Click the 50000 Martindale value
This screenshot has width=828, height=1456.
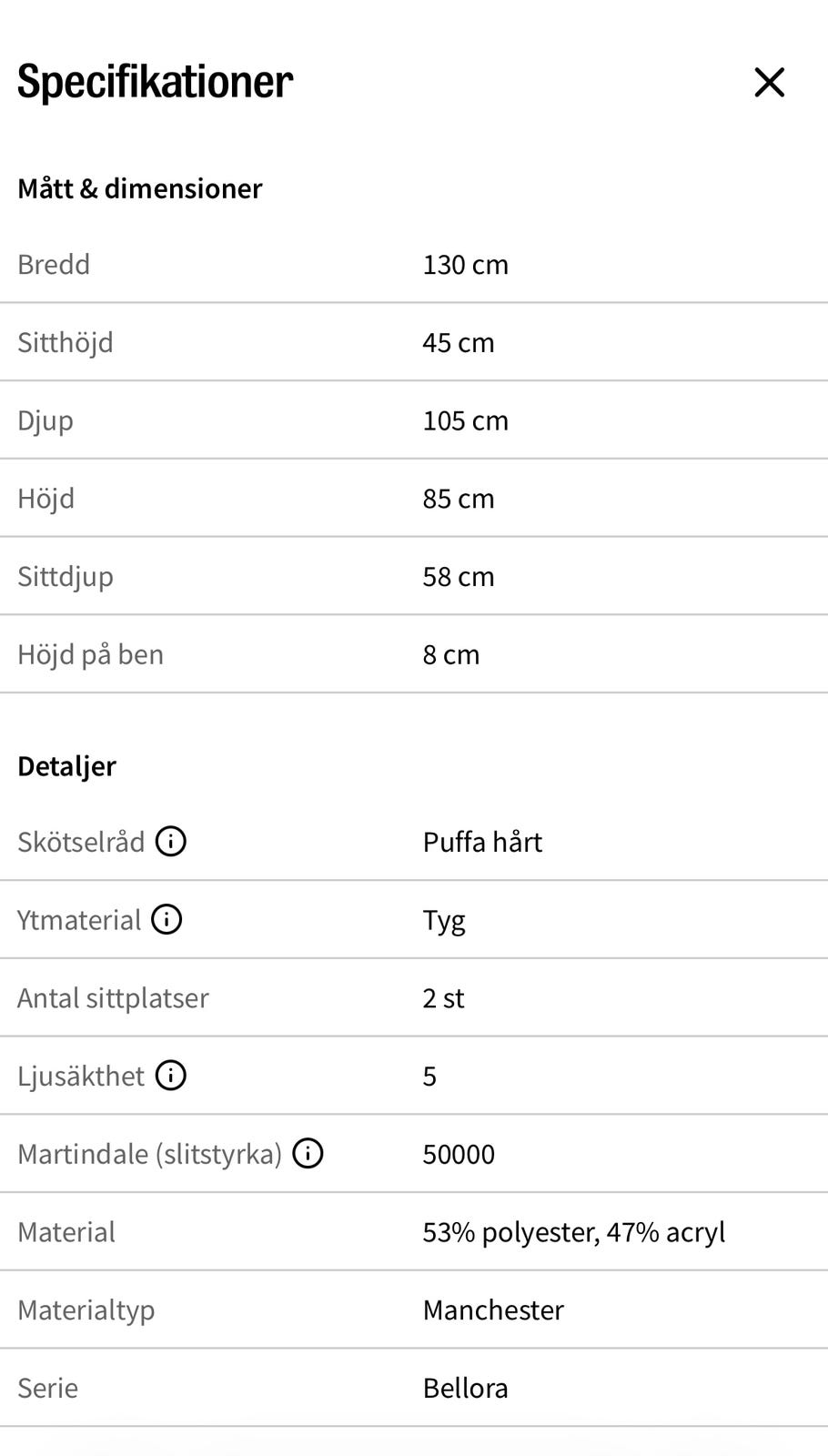pos(459,1154)
